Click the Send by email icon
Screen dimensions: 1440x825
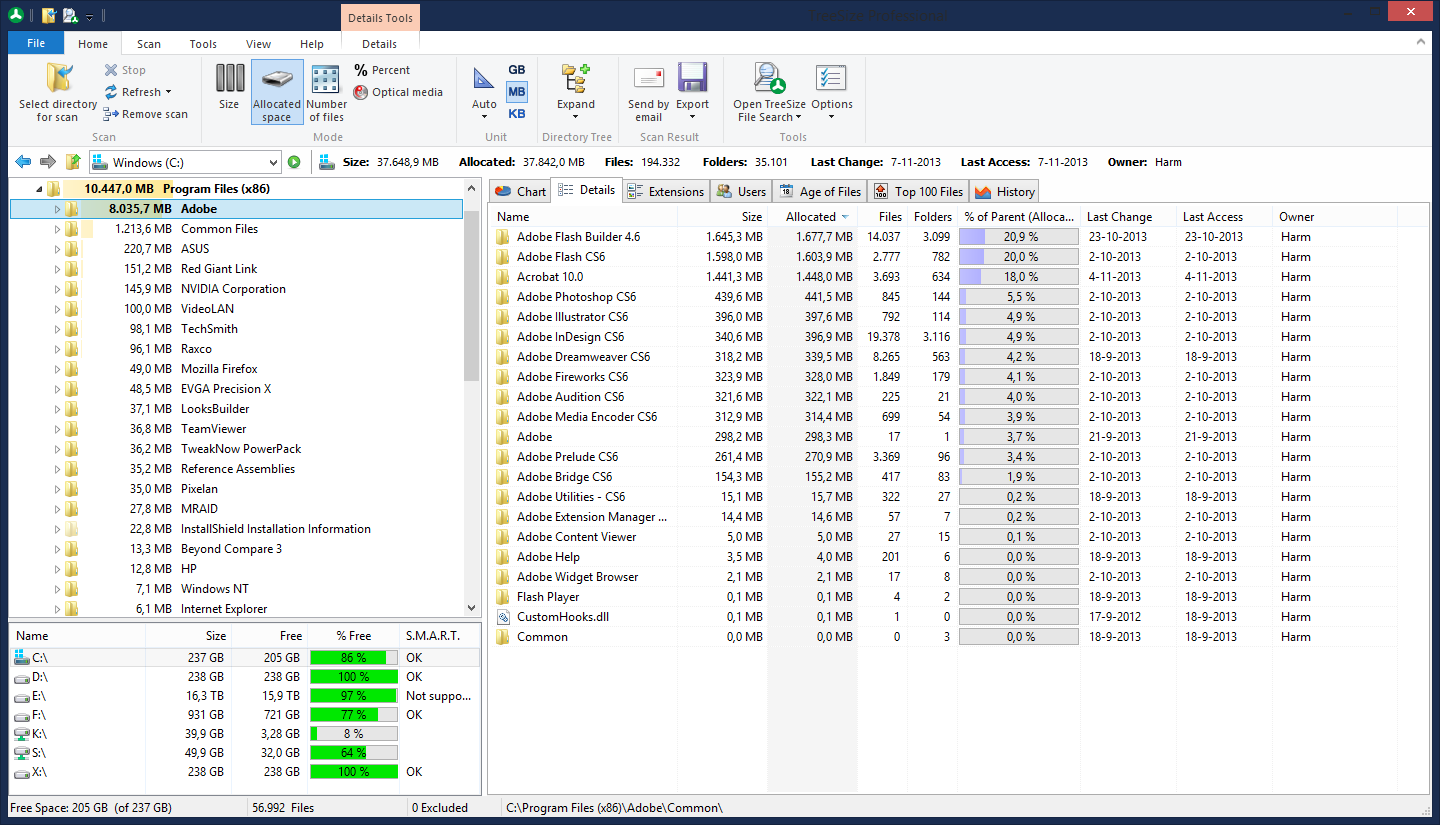(648, 80)
